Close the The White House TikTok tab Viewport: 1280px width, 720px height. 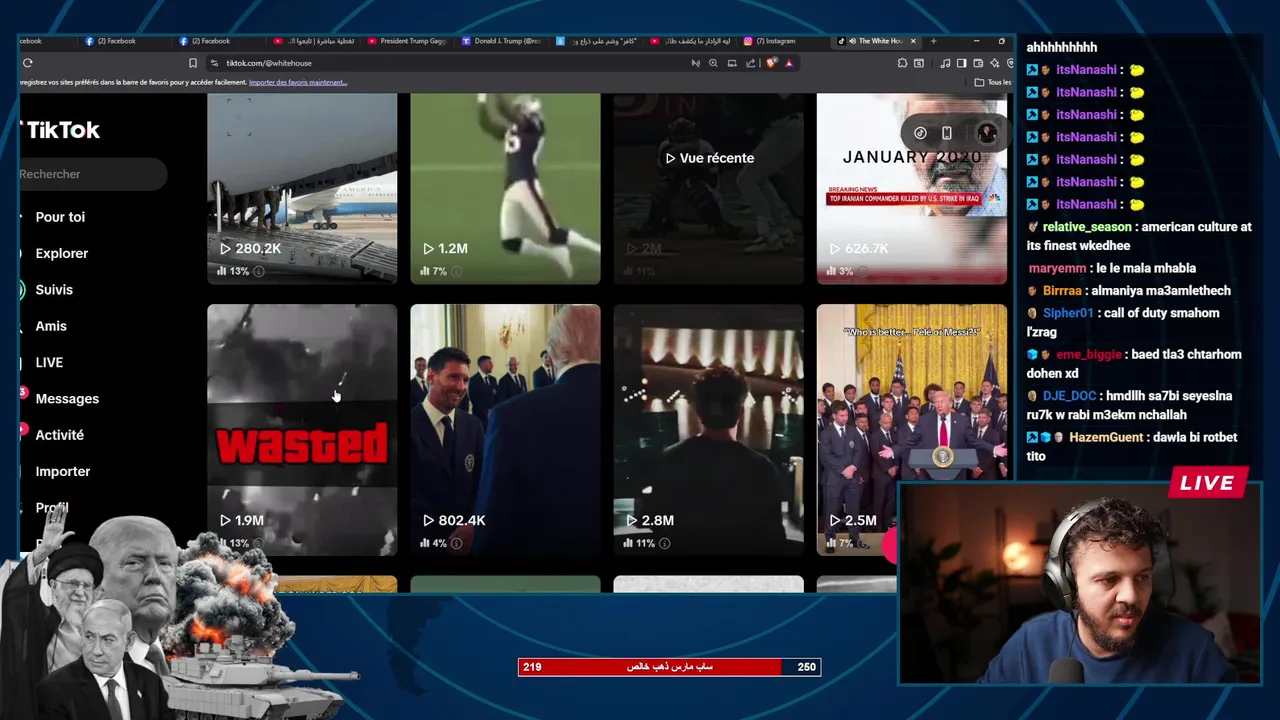912,41
